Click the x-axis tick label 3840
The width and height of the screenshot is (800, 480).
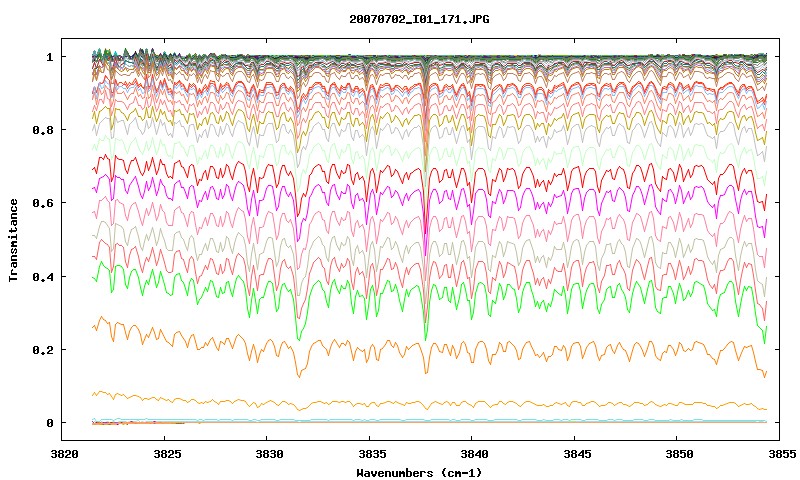[x=473, y=454]
